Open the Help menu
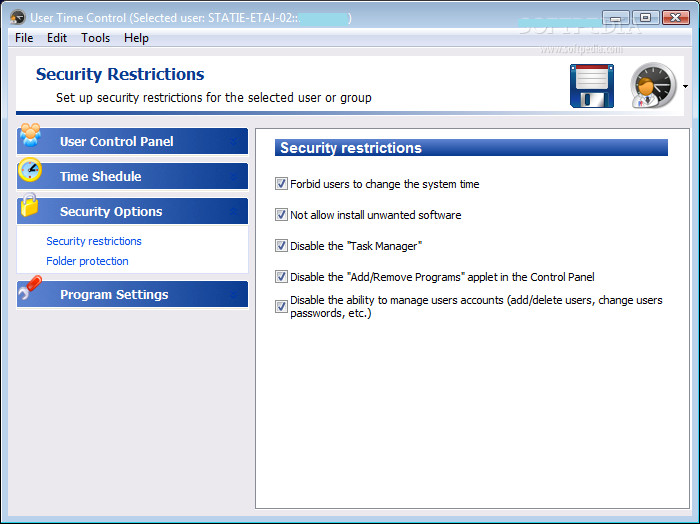 pos(136,38)
